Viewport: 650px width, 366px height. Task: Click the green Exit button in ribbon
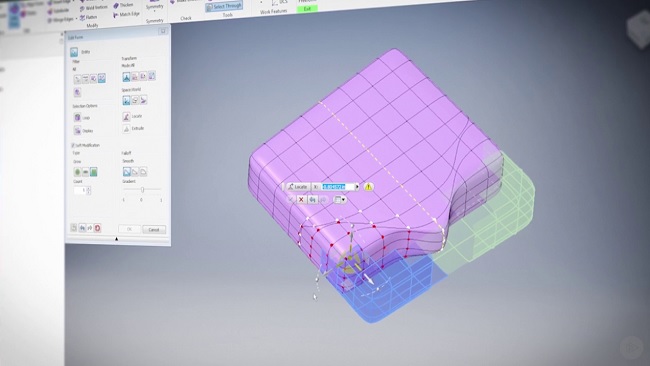(x=307, y=9)
